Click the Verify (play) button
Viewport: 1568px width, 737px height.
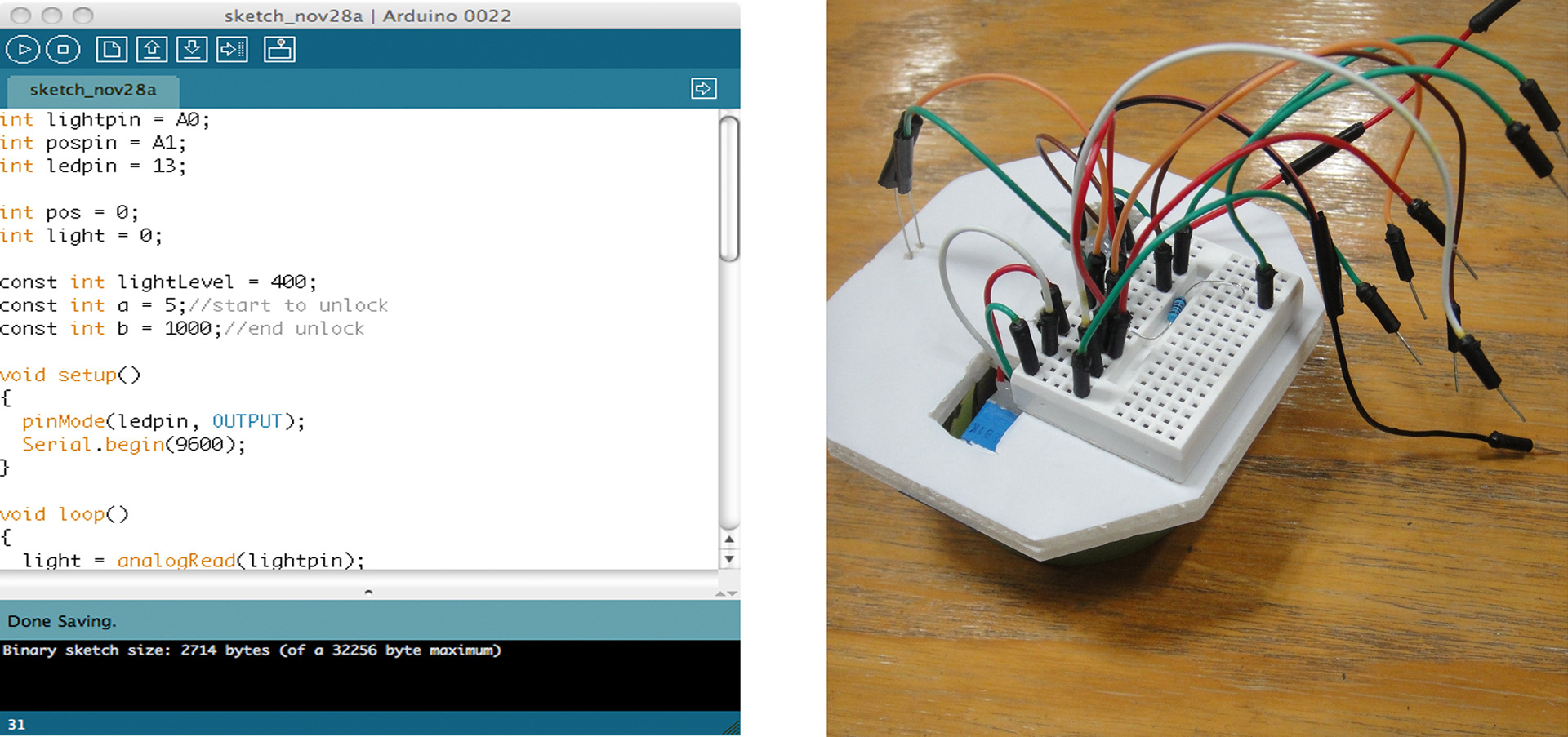[x=24, y=50]
